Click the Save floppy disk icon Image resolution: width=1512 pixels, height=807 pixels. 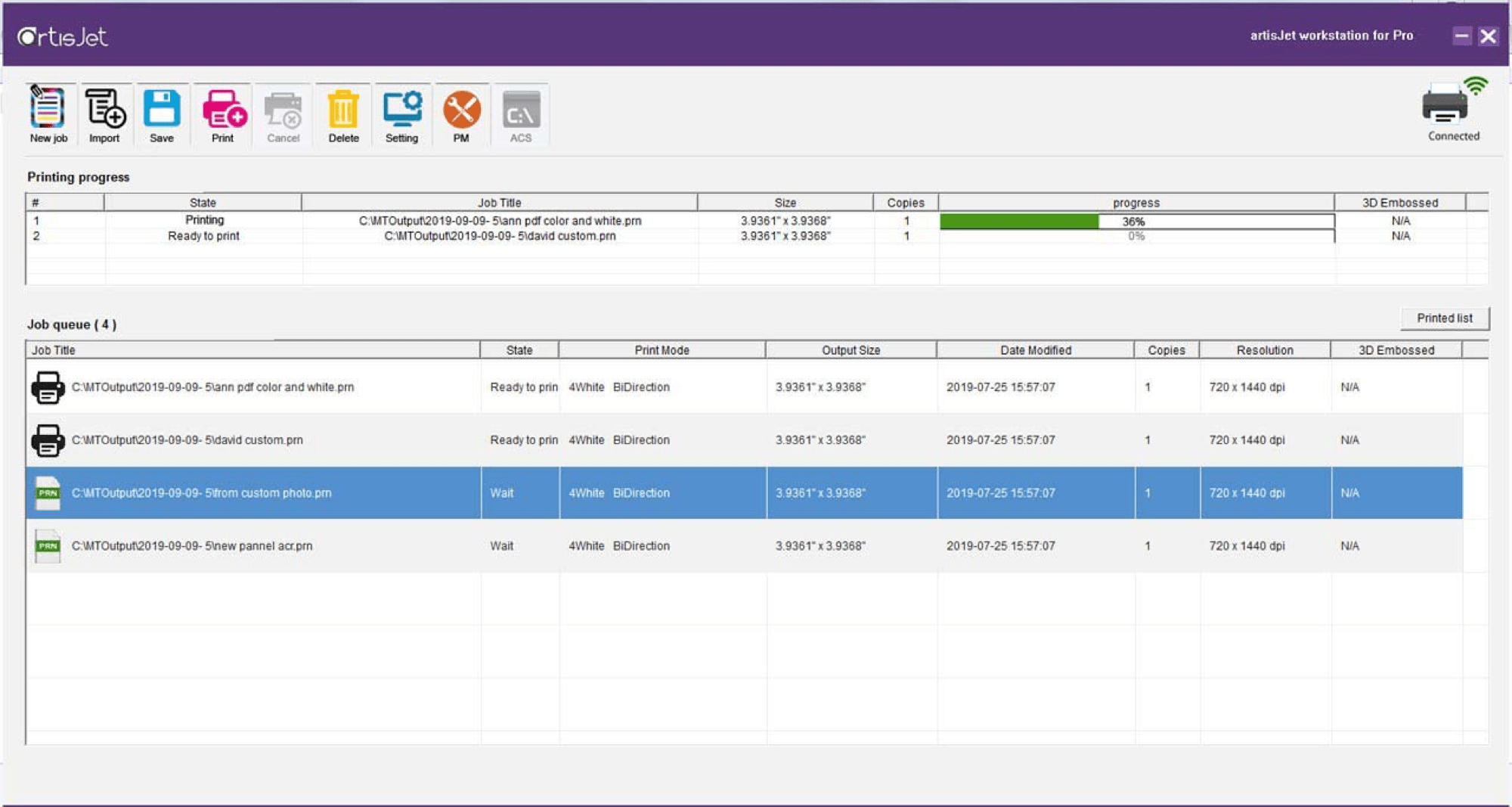(162, 113)
